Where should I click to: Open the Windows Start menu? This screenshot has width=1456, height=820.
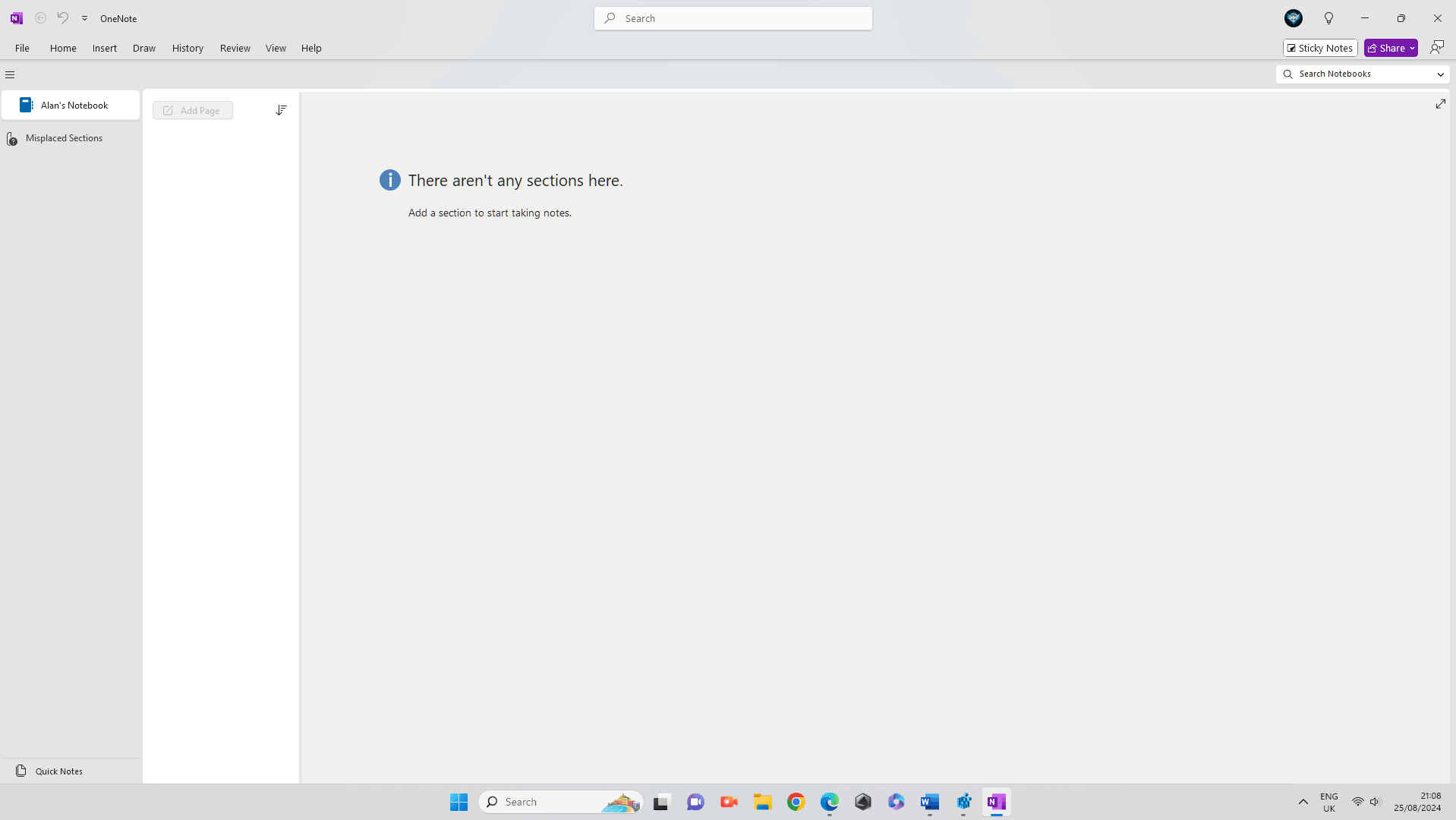click(x=459, y=803)
